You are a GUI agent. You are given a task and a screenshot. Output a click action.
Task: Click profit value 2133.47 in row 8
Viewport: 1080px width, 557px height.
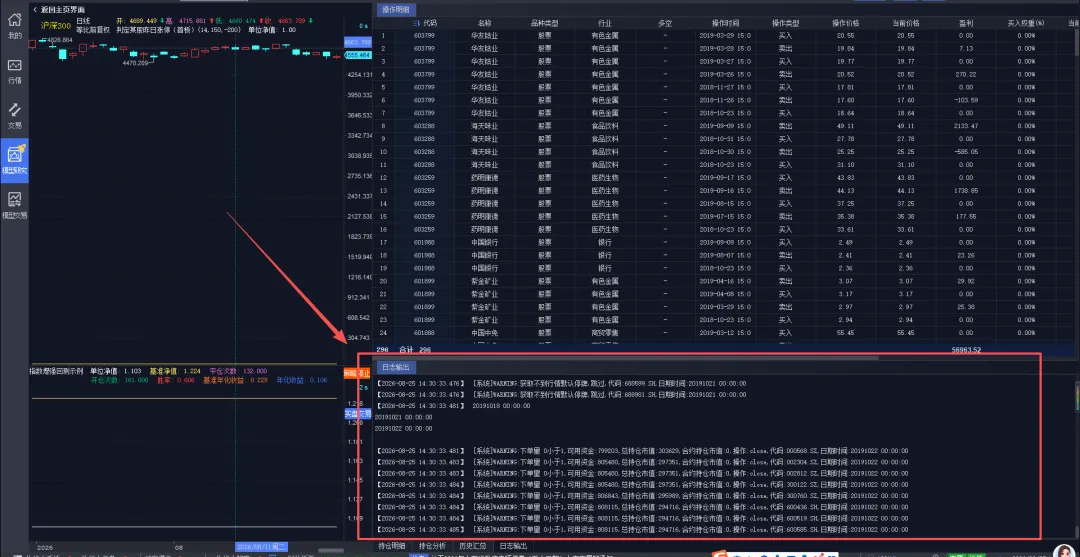coord(965,125)
